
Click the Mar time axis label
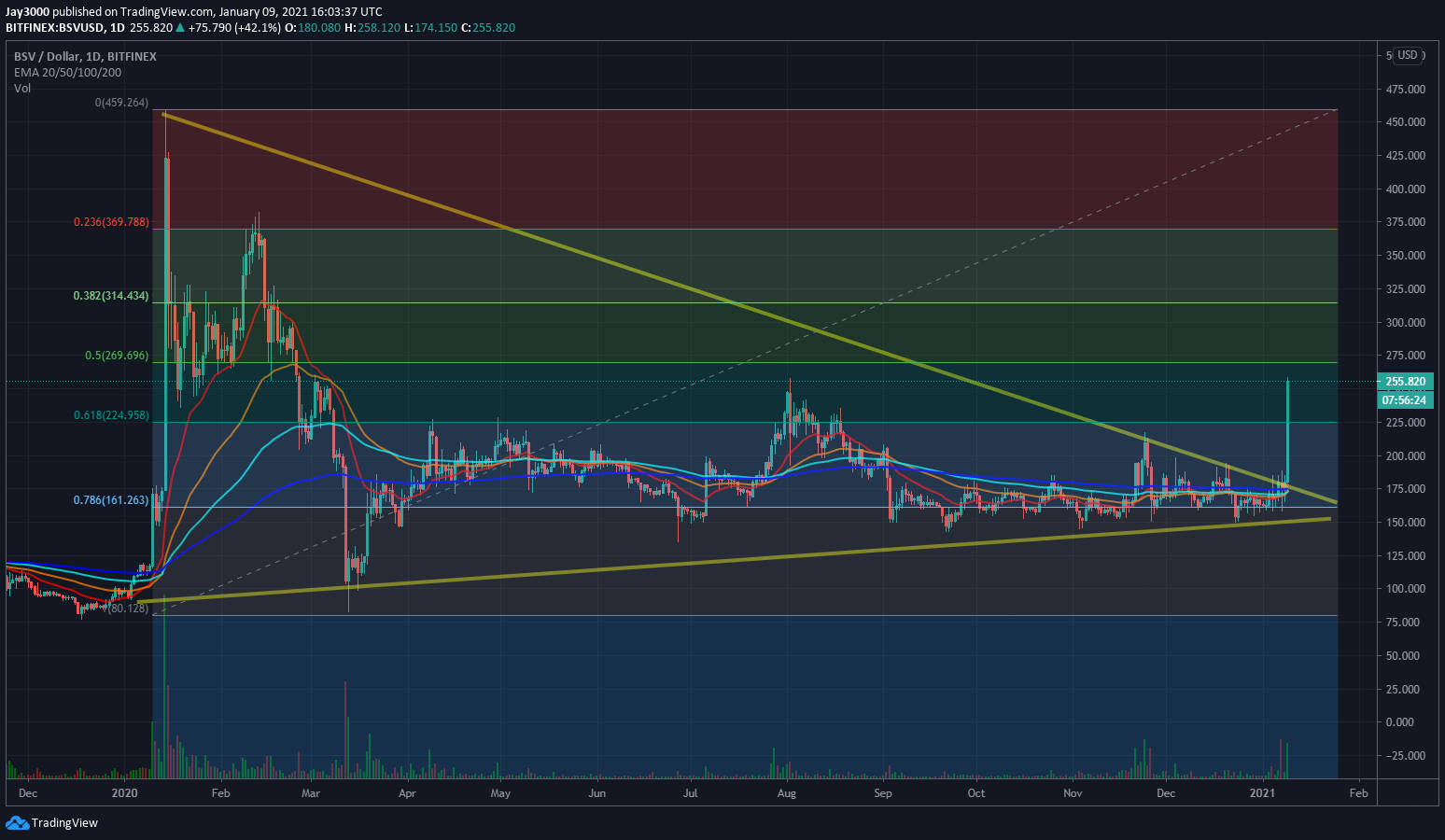311,793
